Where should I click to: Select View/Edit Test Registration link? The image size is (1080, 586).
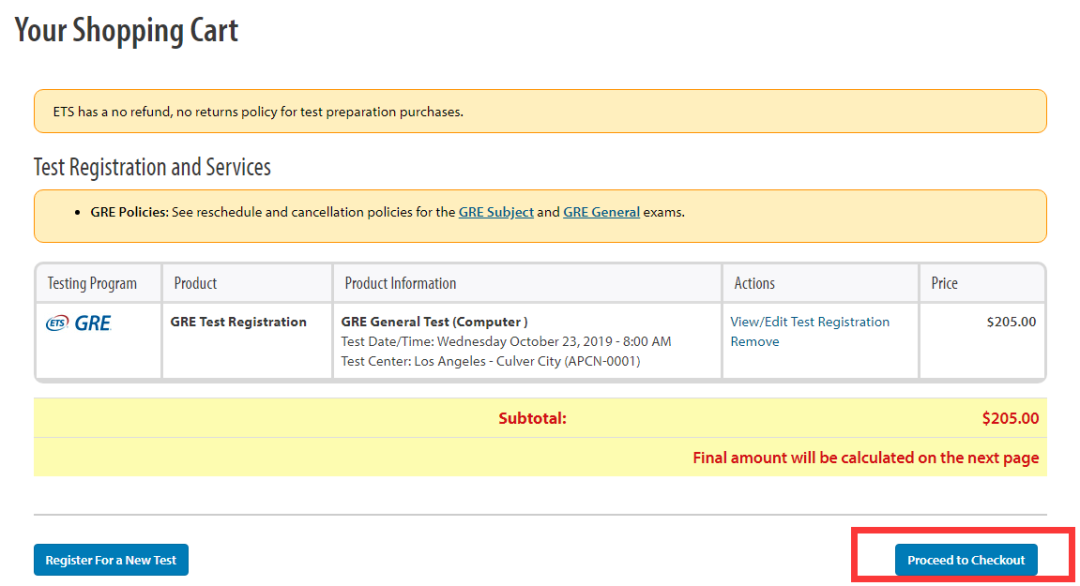[x=809, y=322]
